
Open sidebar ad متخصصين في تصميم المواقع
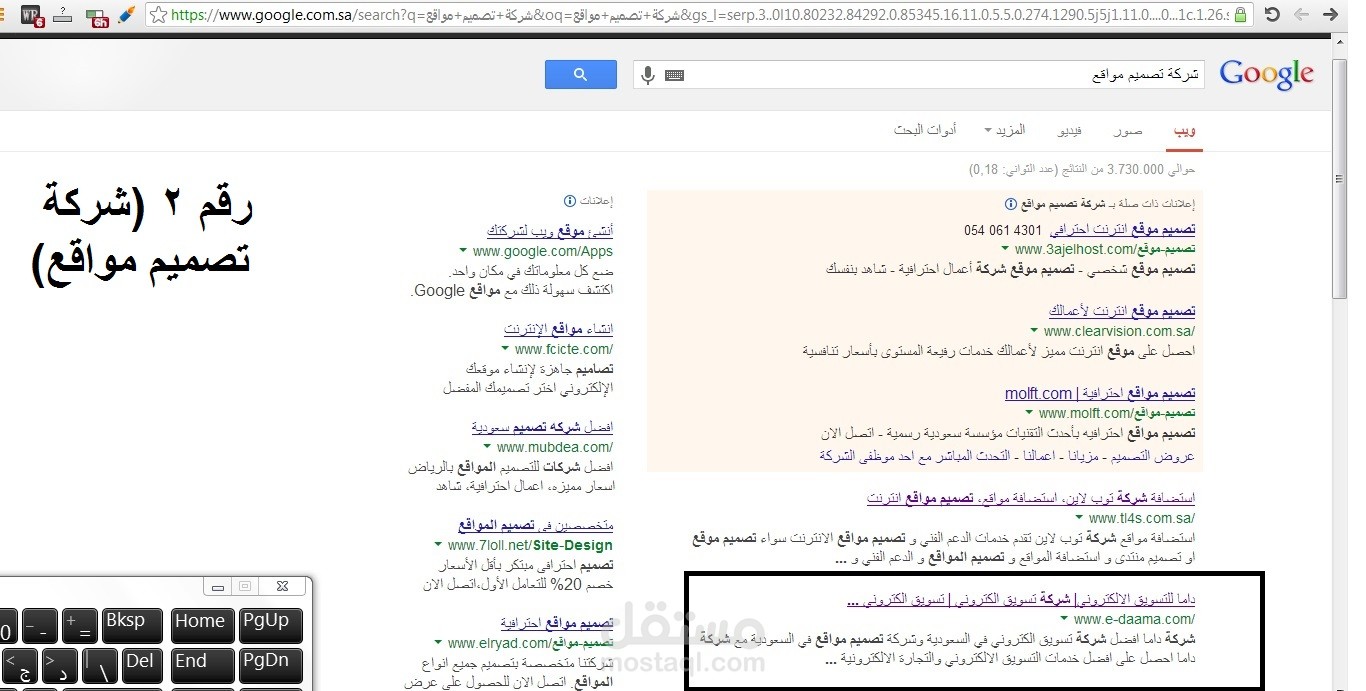[x=536, y=525]
